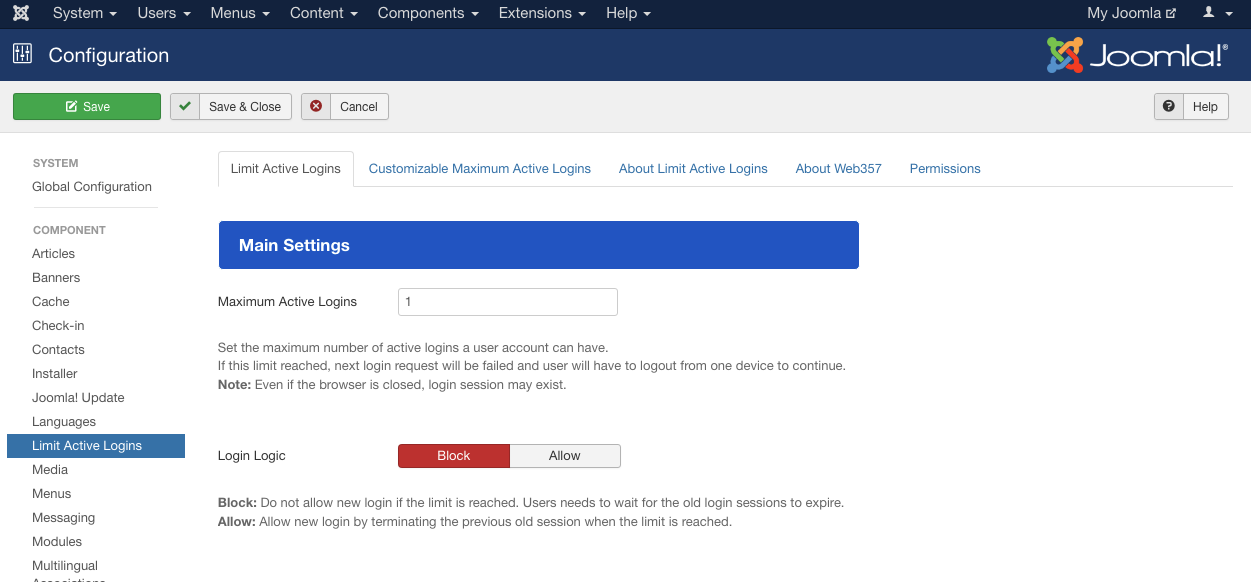Click the red X icon on Cancel button
Screen dimensions: 1251x582
(316, 107)
